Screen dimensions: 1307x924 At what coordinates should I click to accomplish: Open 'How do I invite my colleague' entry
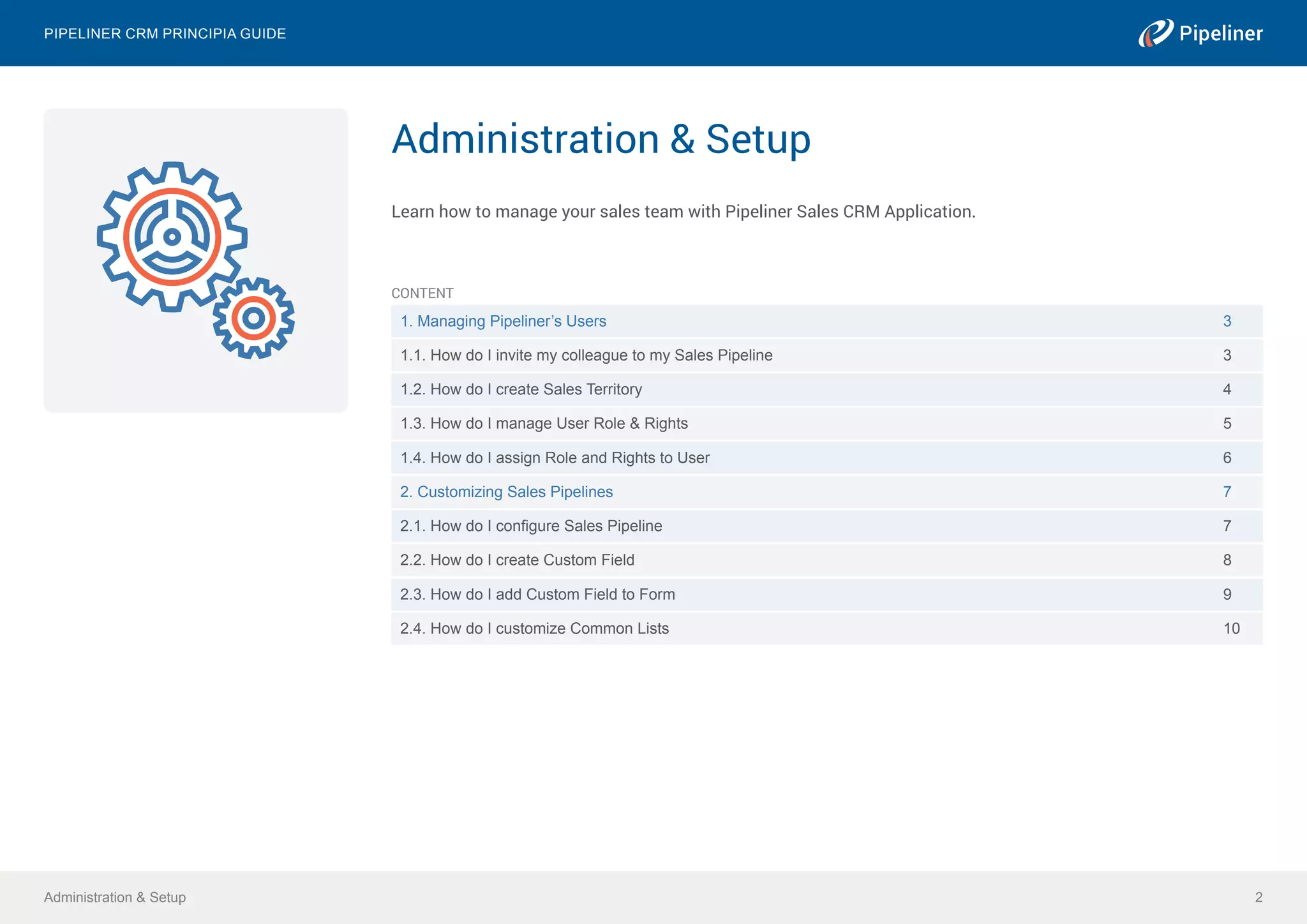point(586,355)
